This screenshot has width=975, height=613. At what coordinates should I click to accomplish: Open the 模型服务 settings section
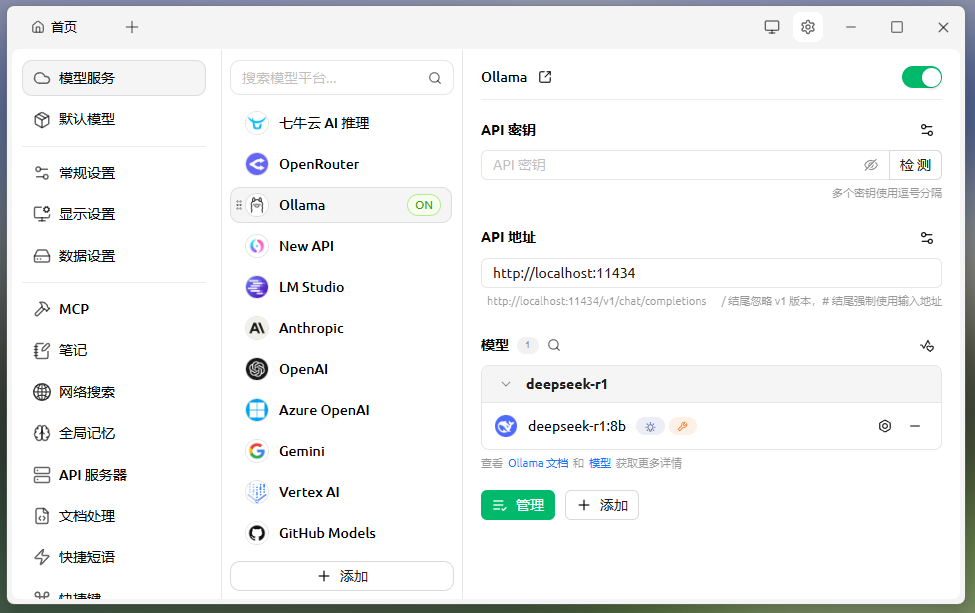pyautogui.click(x=114, y=78)
